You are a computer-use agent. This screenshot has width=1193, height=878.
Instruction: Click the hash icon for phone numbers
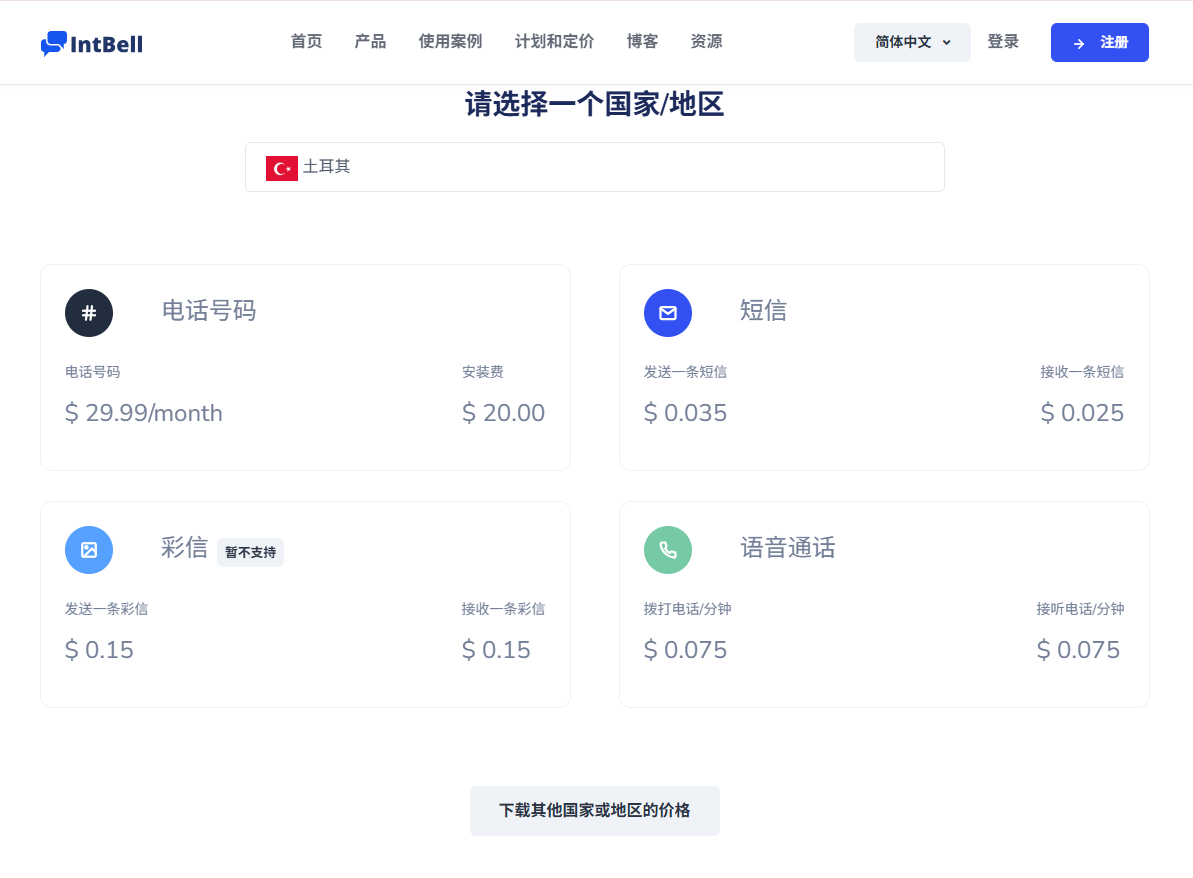coord(89,313)
